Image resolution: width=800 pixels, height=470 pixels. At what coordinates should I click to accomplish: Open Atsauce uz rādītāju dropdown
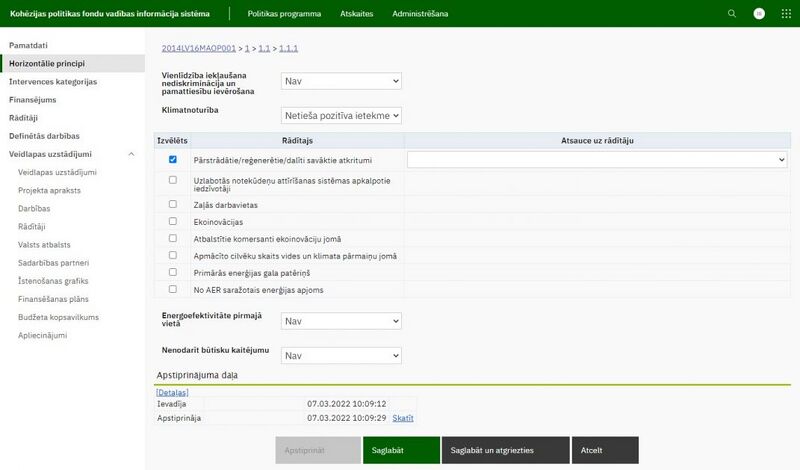tap(597, 160)
